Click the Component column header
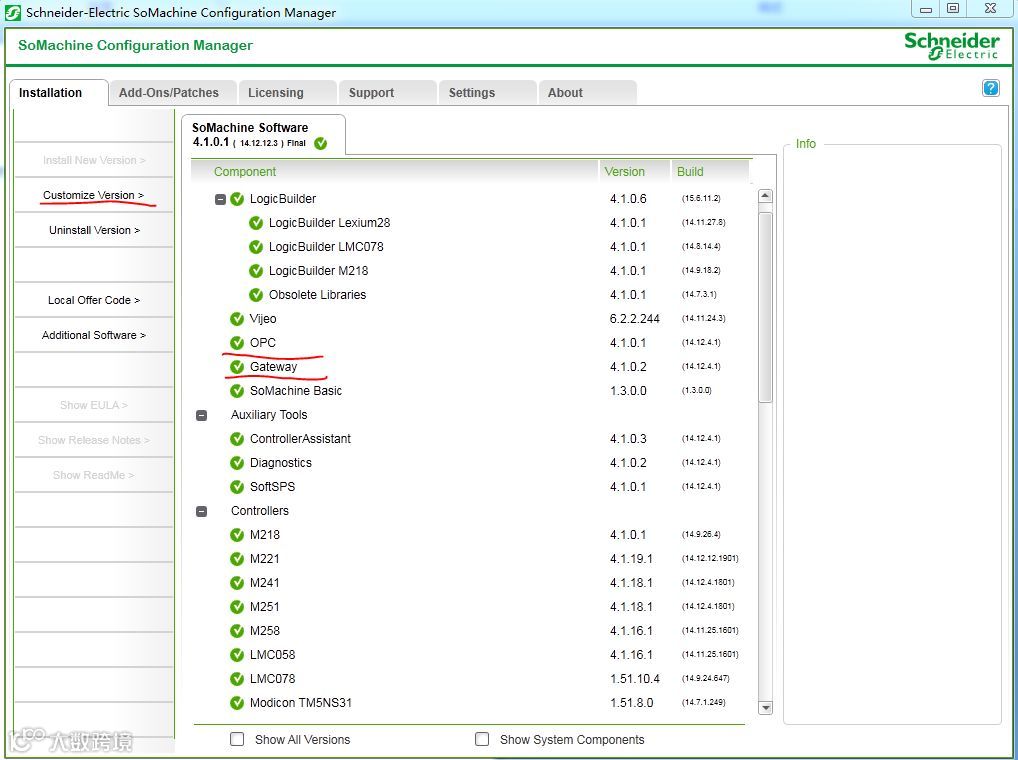This screenshot has height=760, width=1018. 394,171
